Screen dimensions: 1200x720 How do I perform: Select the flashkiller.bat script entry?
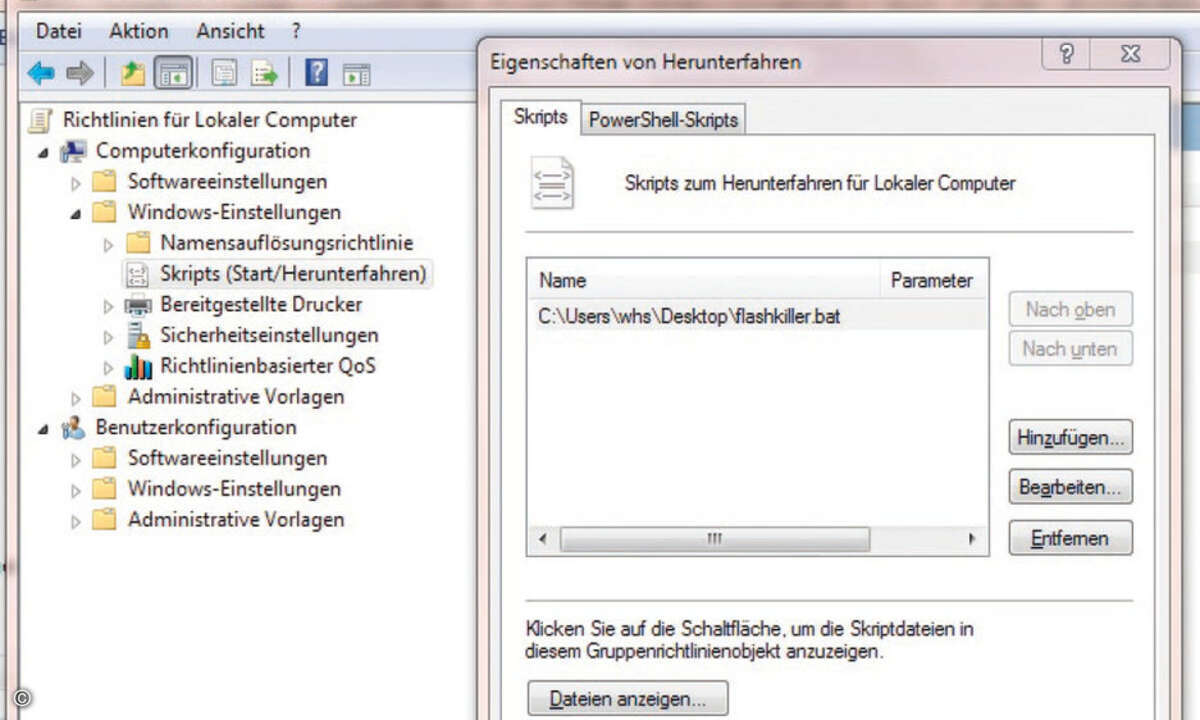click(757, 316)
